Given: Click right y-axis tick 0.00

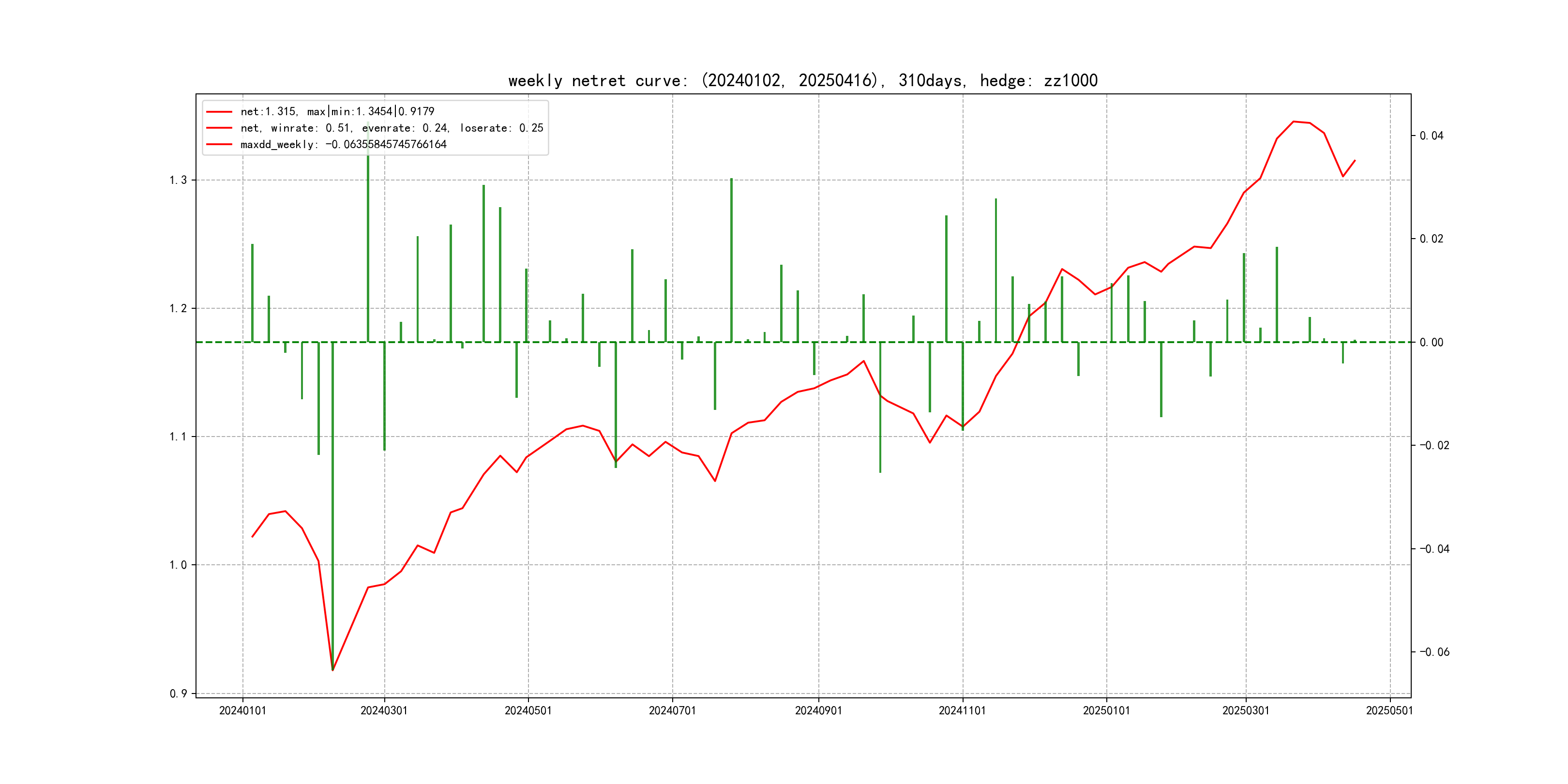Looking at the screenshot, I should (1431, 342).
